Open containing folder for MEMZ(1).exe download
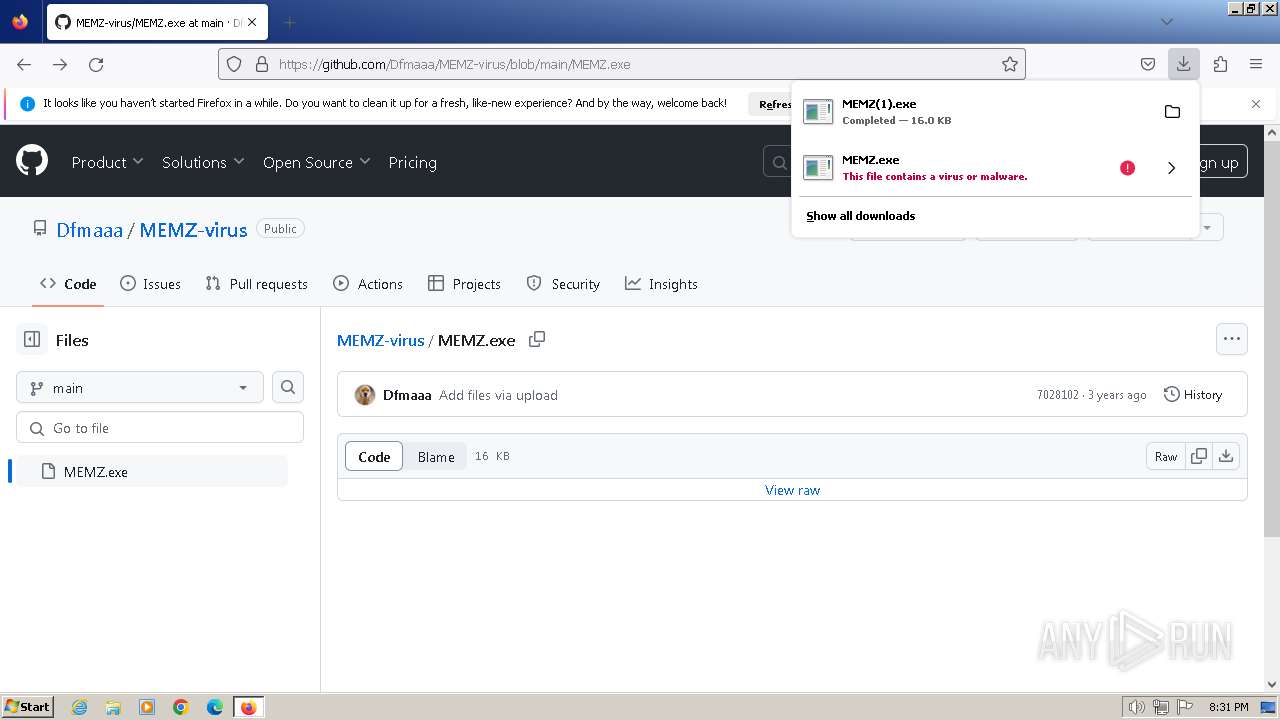This screenshot has height=720, width=1280. 1172,111
